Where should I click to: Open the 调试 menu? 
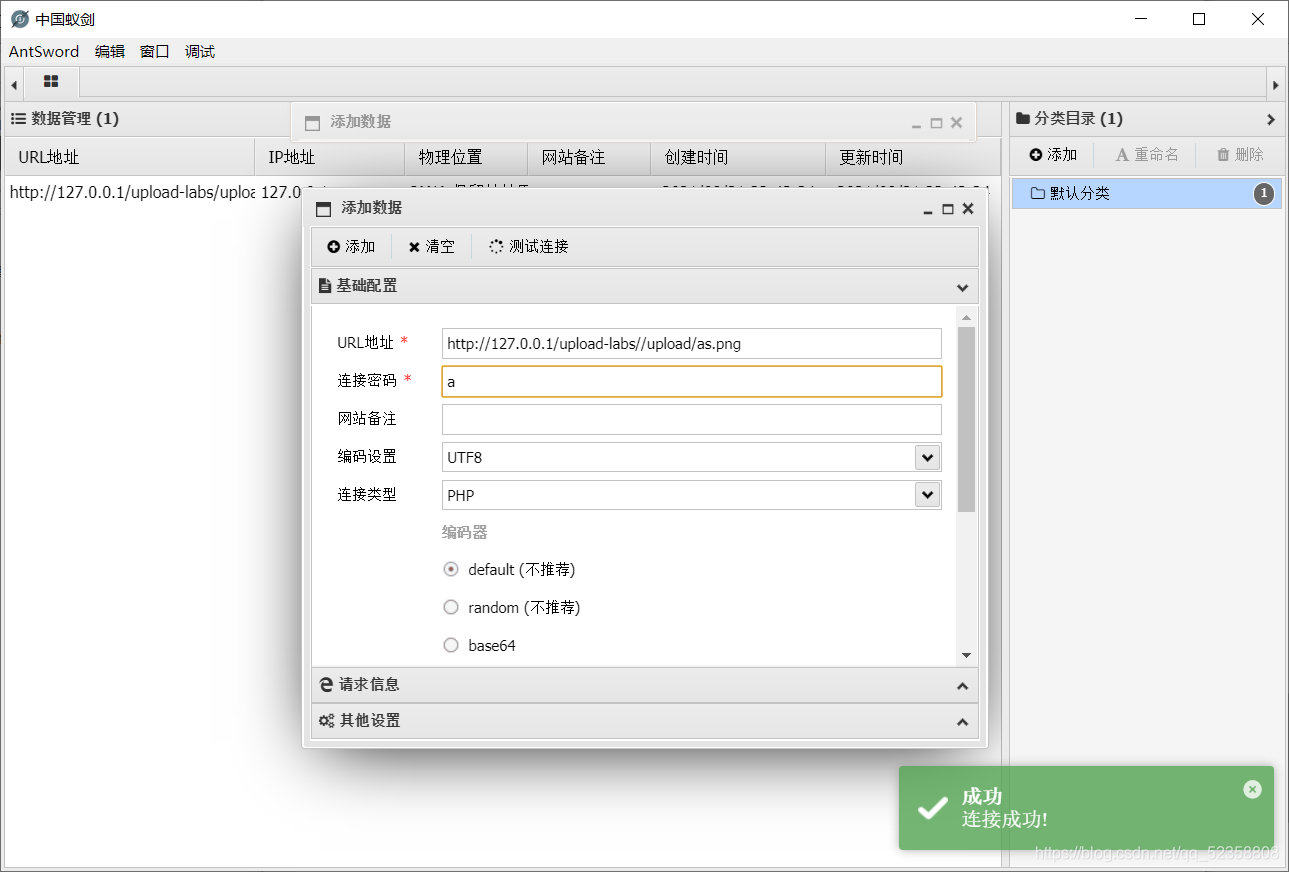click(x=200, y=52)
